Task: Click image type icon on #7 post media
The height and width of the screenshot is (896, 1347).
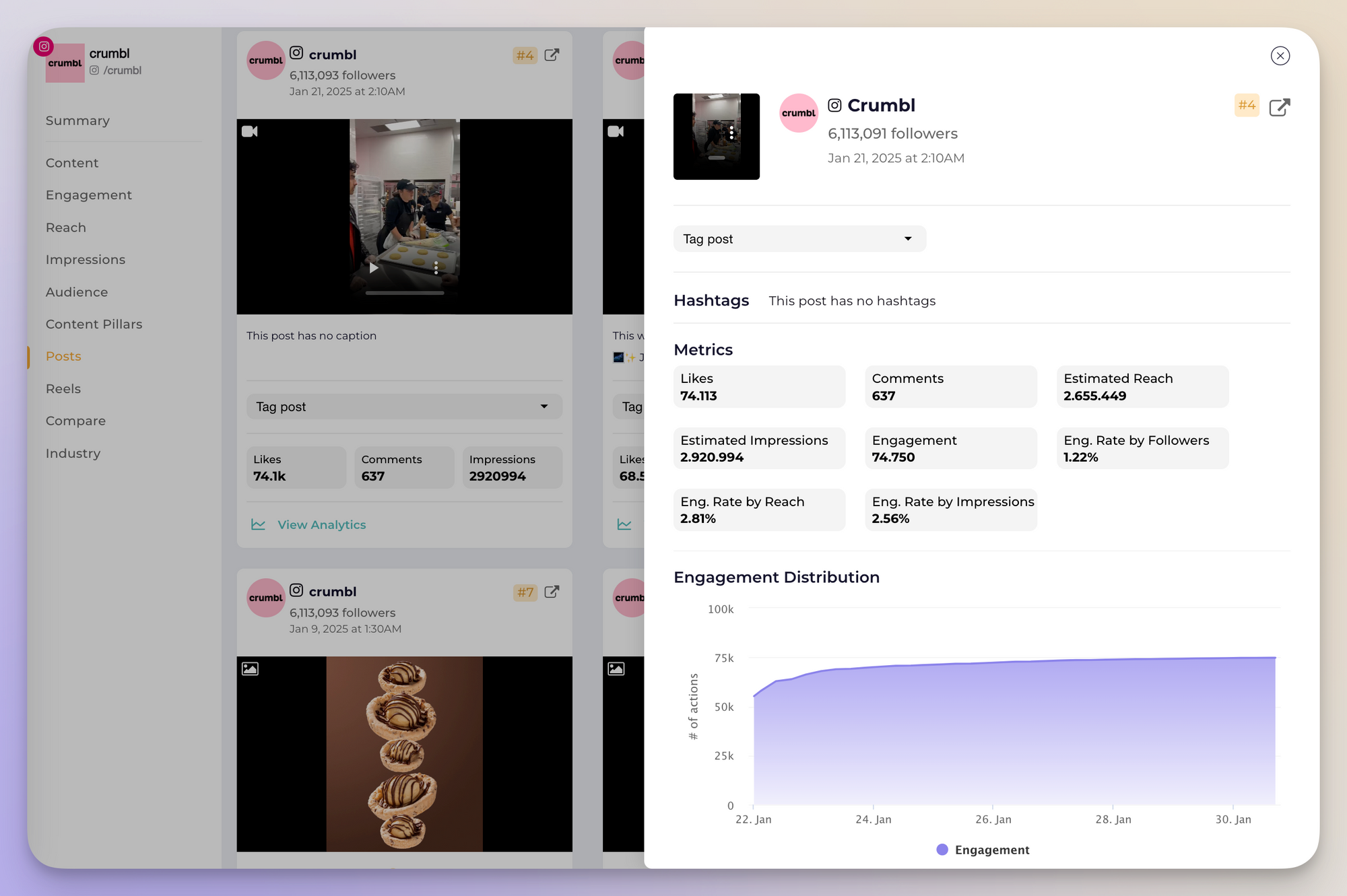Action: [x=250, y=668]
